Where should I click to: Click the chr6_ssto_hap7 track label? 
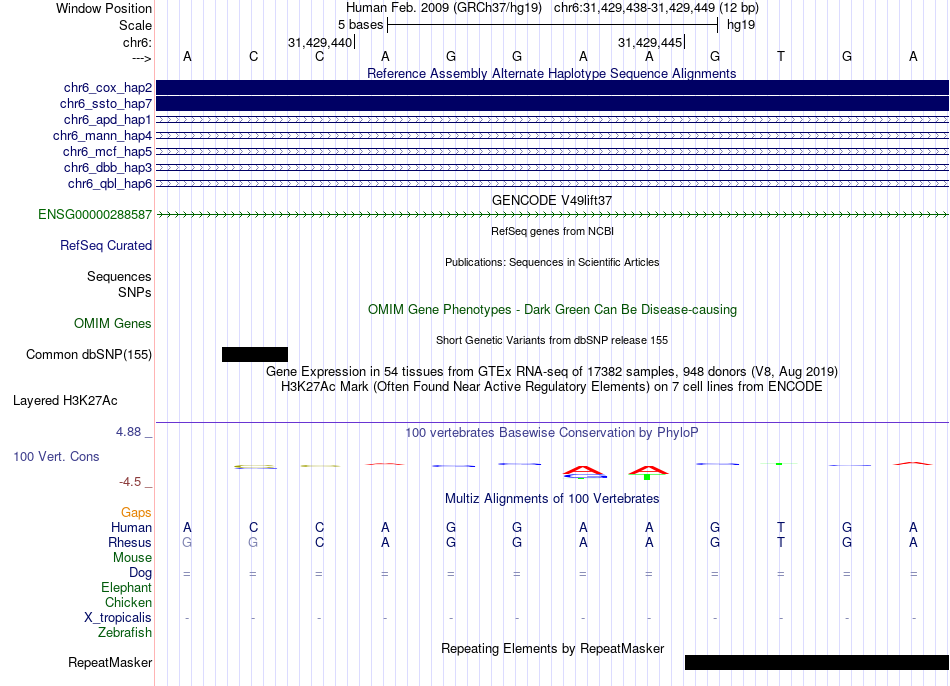click(106, 104)
